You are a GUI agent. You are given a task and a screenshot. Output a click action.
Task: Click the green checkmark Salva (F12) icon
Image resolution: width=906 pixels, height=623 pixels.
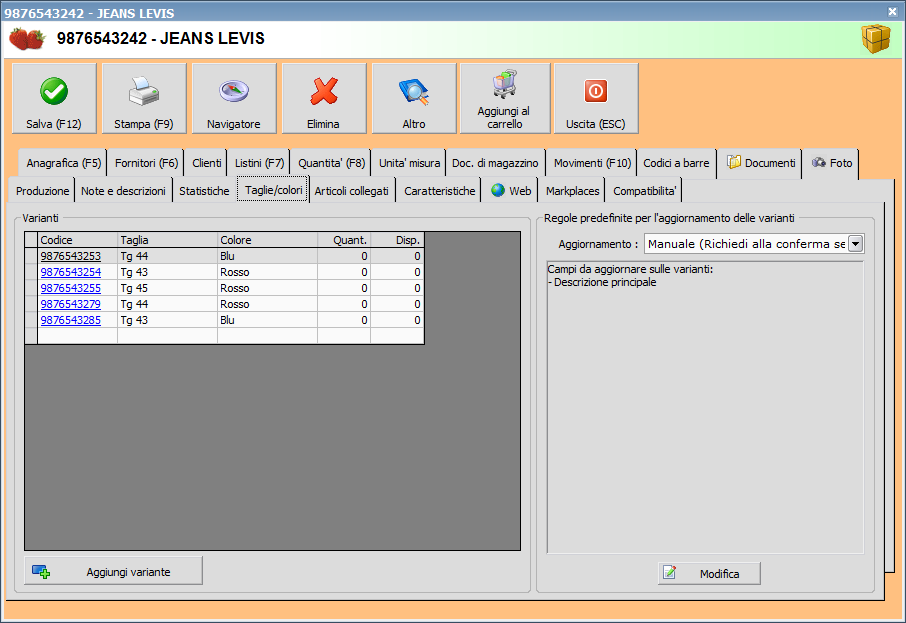54,91
